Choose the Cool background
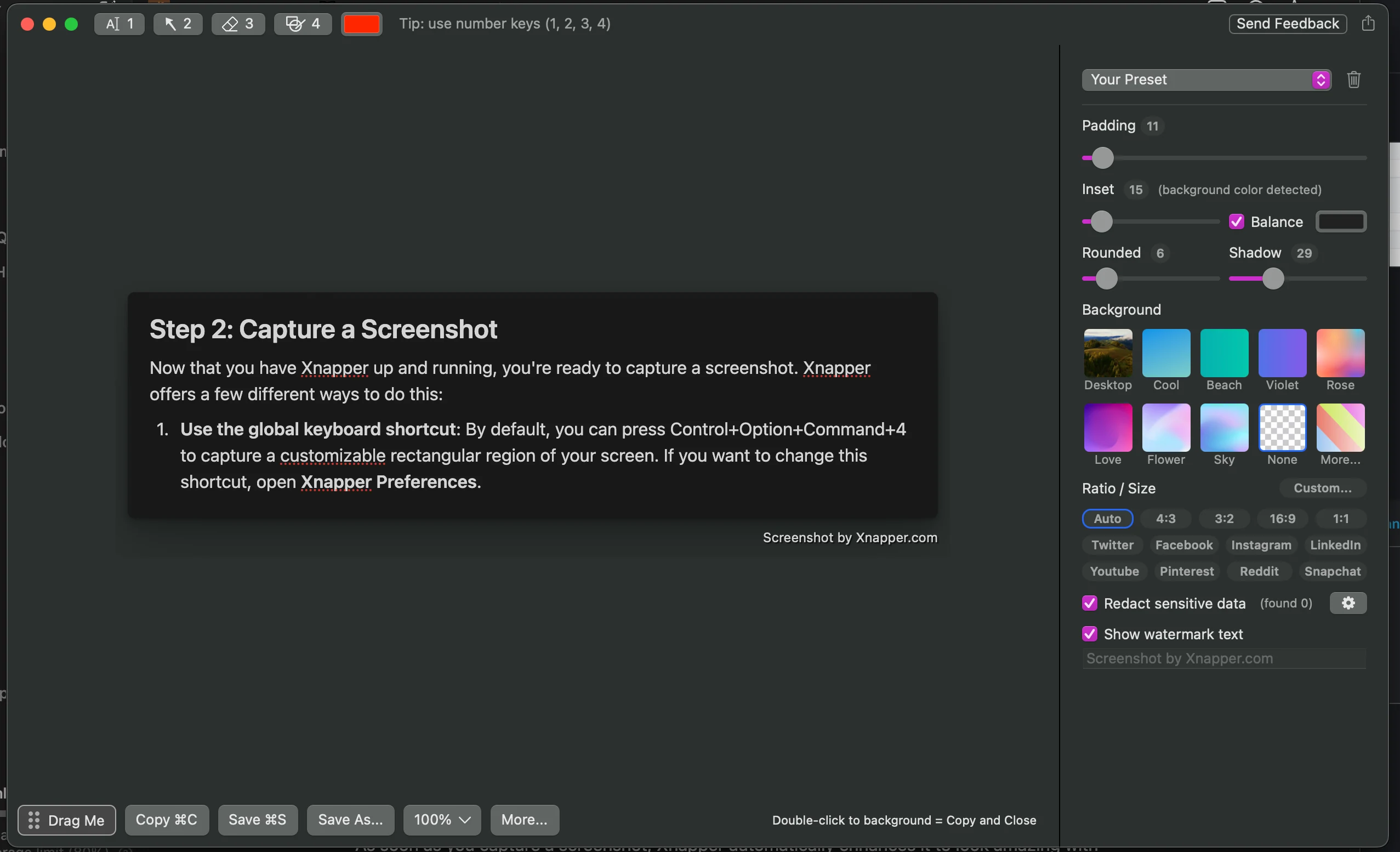The height and width of the screenshot is (852, 1400). [x=1166, y=353]
